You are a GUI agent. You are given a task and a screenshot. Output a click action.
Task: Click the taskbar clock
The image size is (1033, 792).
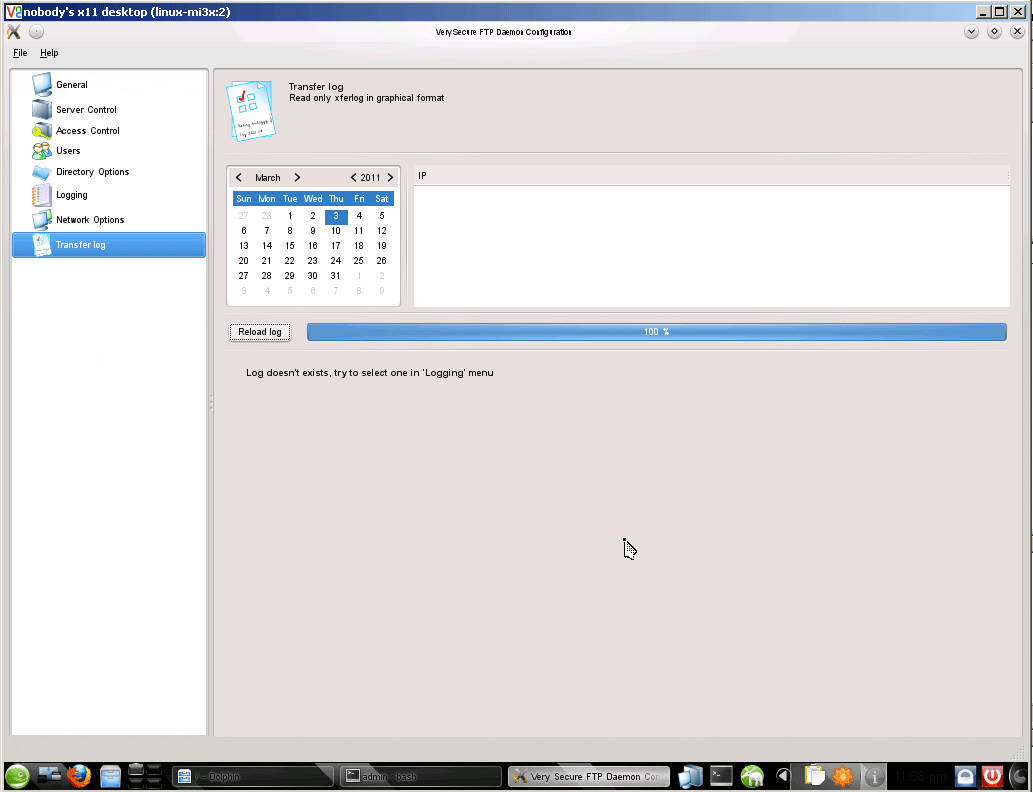[920, 776]
